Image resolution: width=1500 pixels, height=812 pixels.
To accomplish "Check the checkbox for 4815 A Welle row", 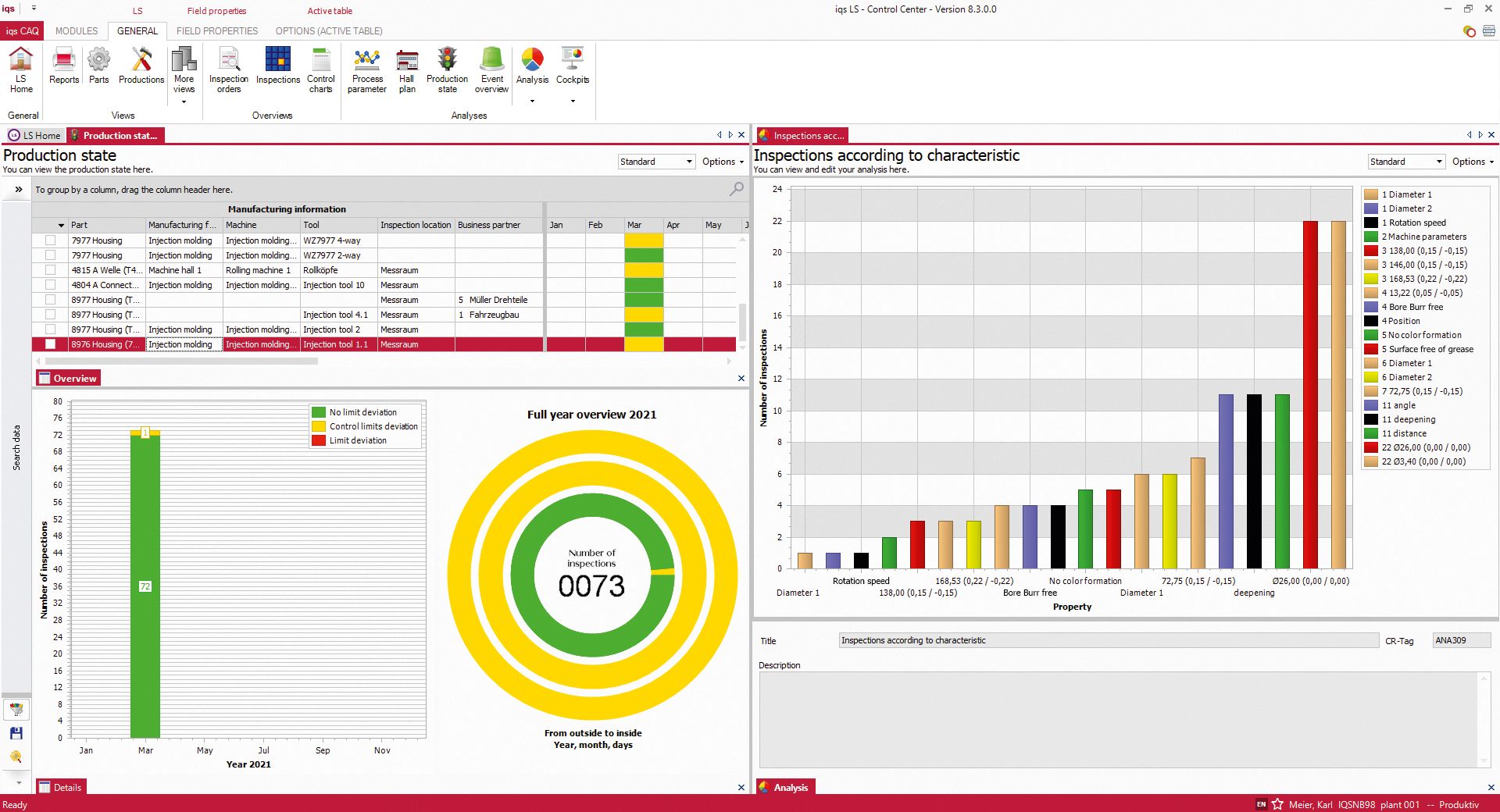I will pyautogui.click(x=50, y=270).
